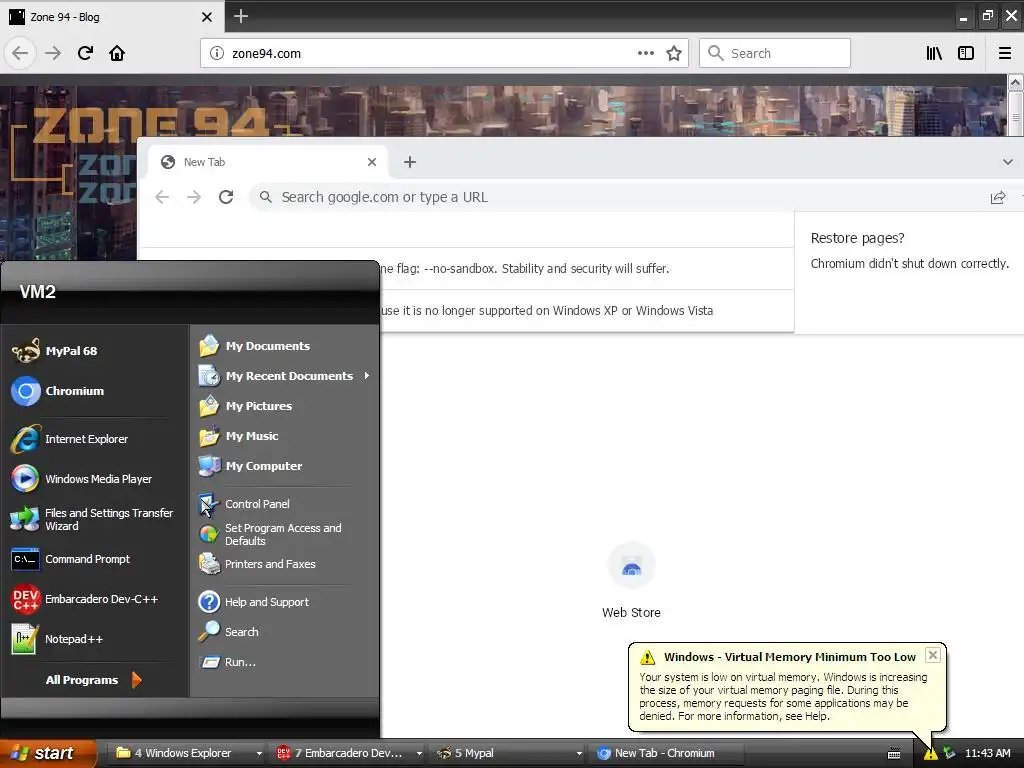Click the share icon in Chromium omnibox
This screenshot has height=768, width=1024.
tap(998, 197)
